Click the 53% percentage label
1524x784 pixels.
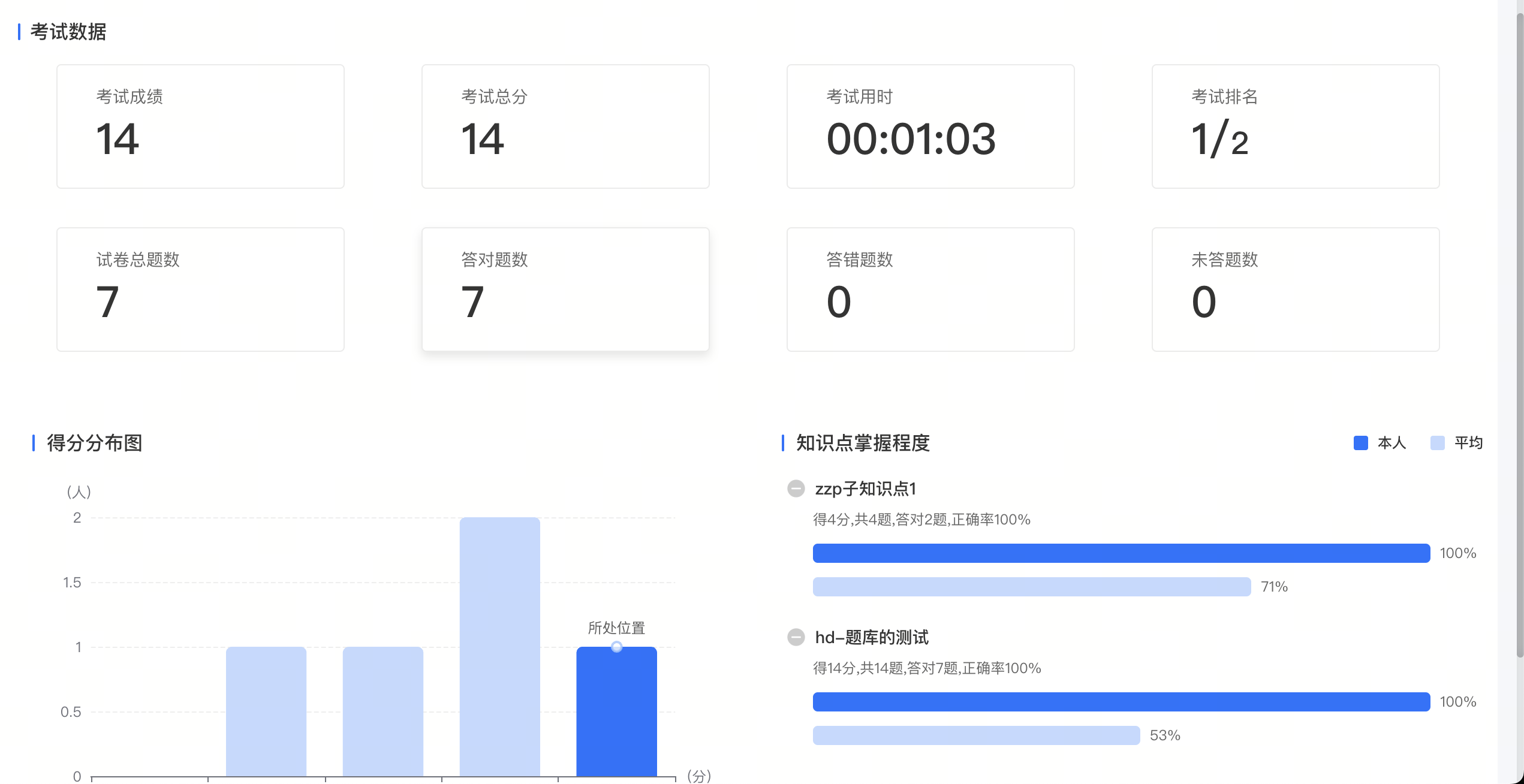[x=1165, y=735]
